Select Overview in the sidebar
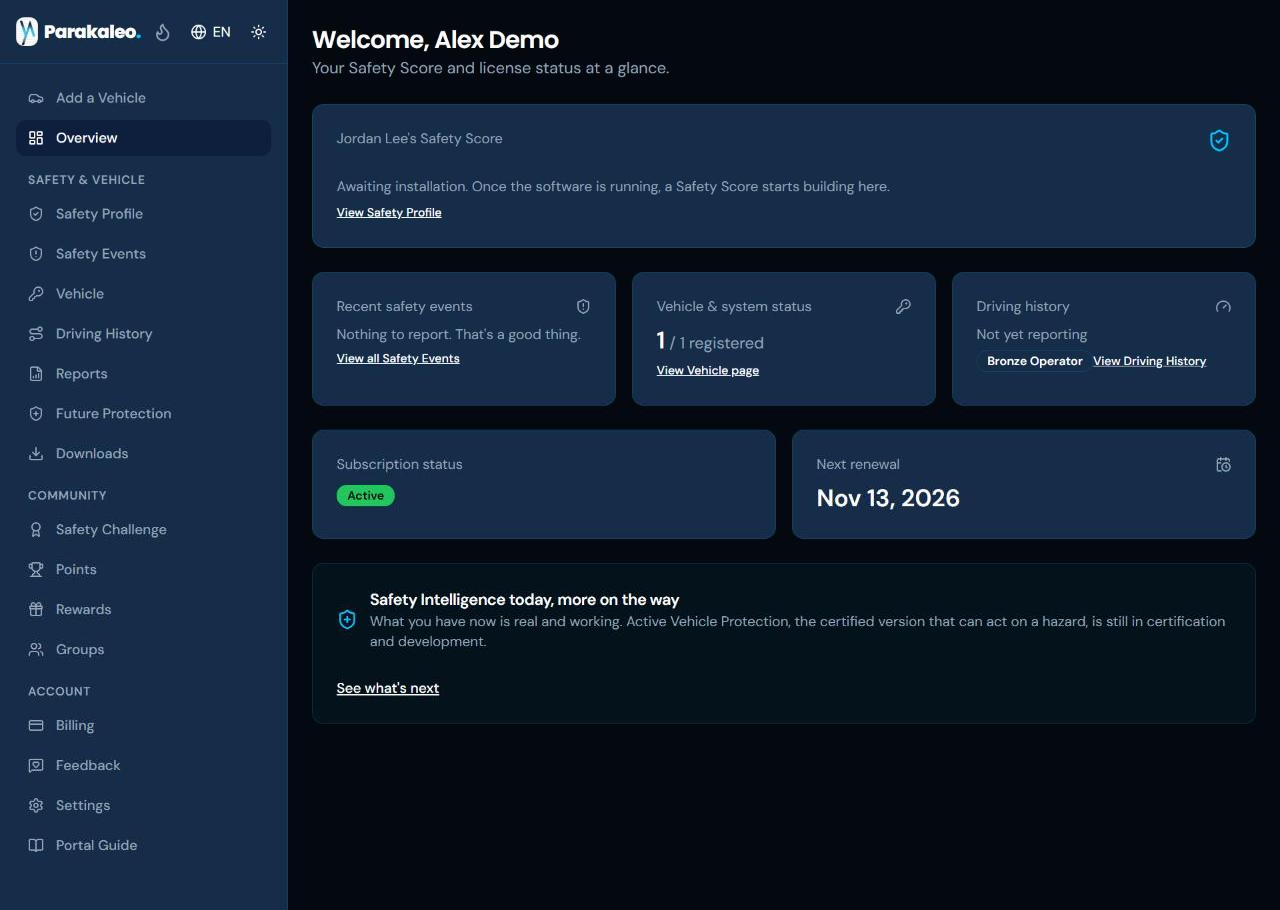This screenshot has width=1280, height=910. click(x=143, y=138)
